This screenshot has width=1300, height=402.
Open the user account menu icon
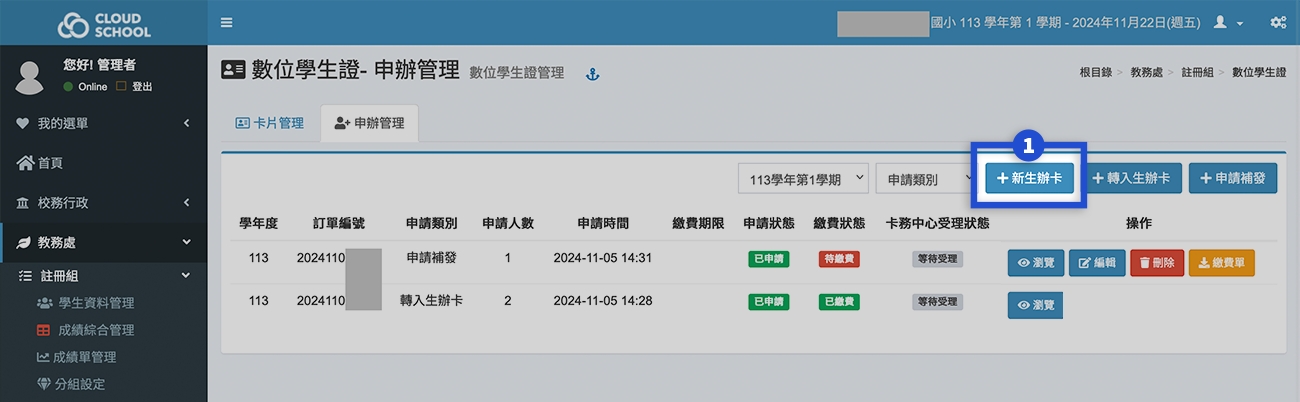1227,22
